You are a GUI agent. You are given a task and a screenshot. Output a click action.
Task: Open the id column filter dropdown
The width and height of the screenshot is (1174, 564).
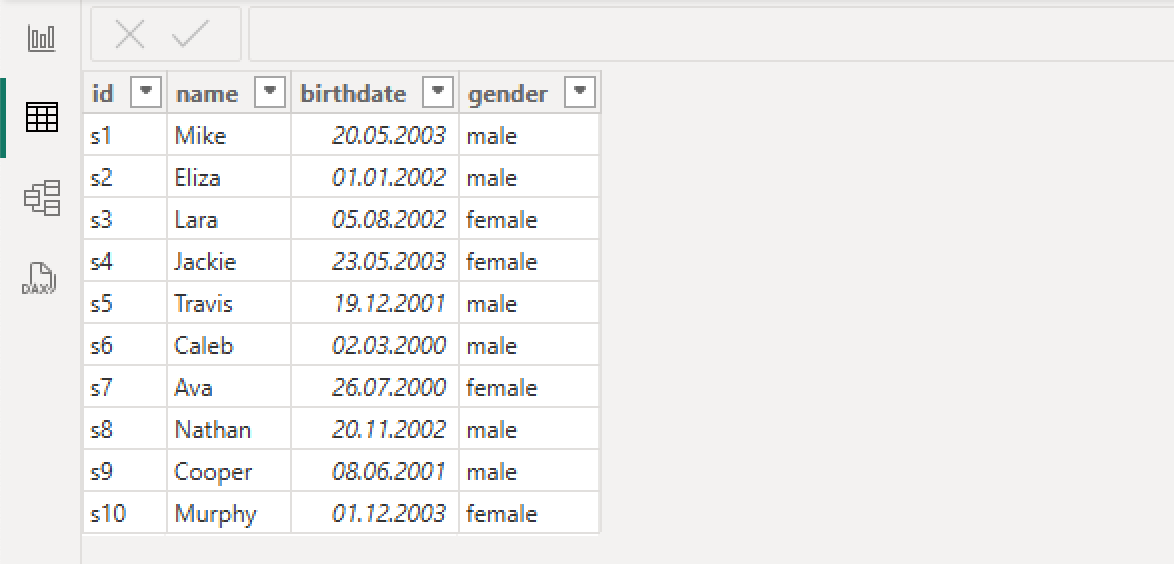146,93
